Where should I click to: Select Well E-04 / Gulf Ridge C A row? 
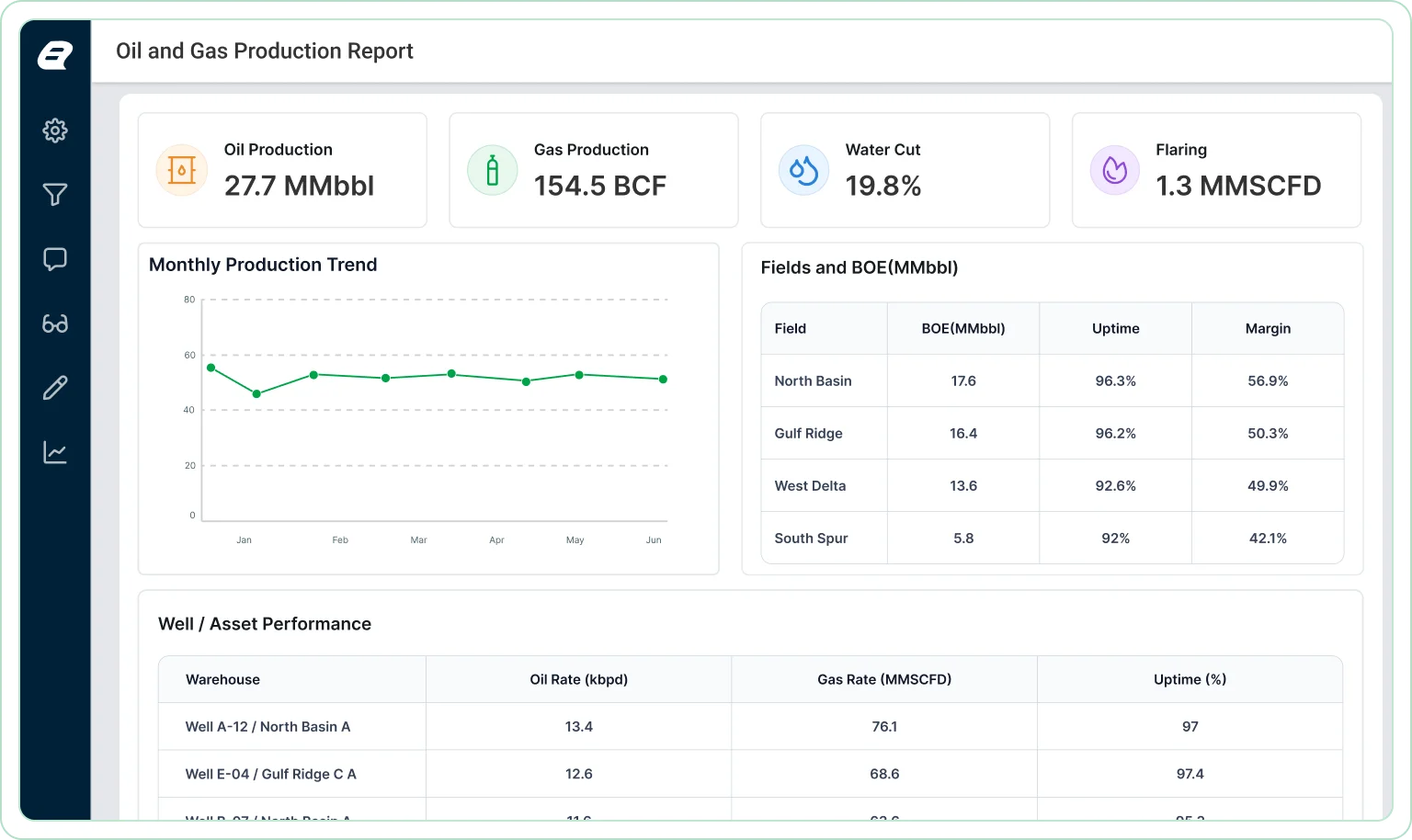click(750, 774)
